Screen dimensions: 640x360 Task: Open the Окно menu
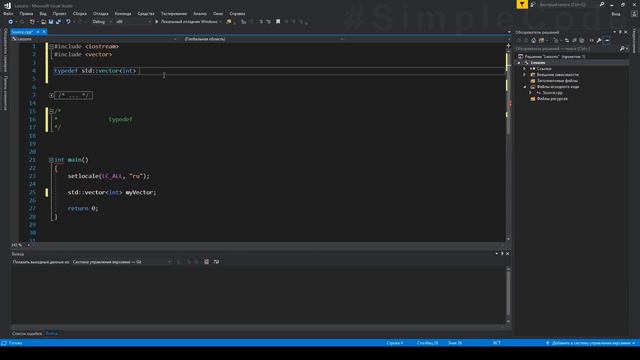coord(218,13)
